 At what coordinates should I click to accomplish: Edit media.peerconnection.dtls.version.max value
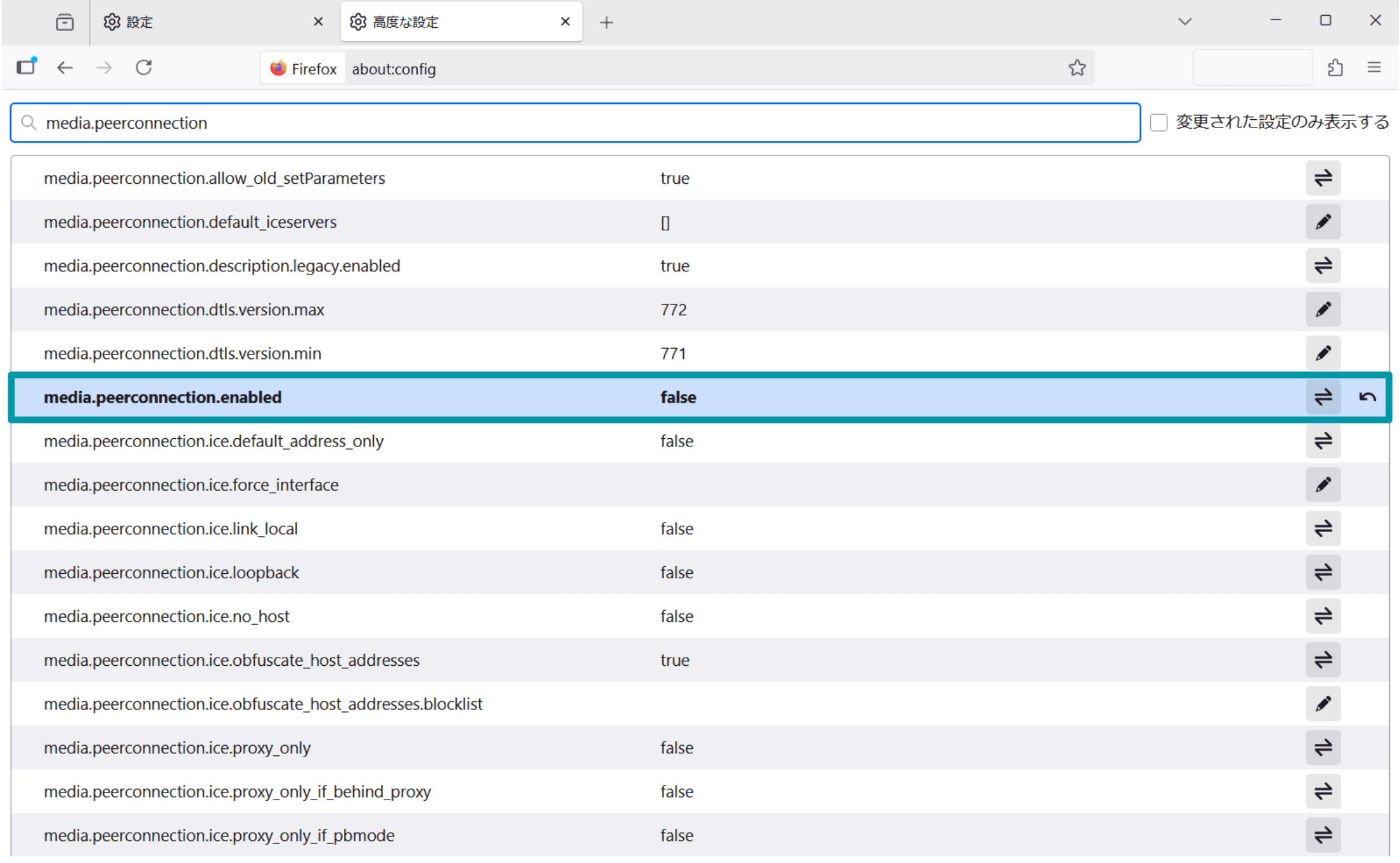tap(1323, 309)
